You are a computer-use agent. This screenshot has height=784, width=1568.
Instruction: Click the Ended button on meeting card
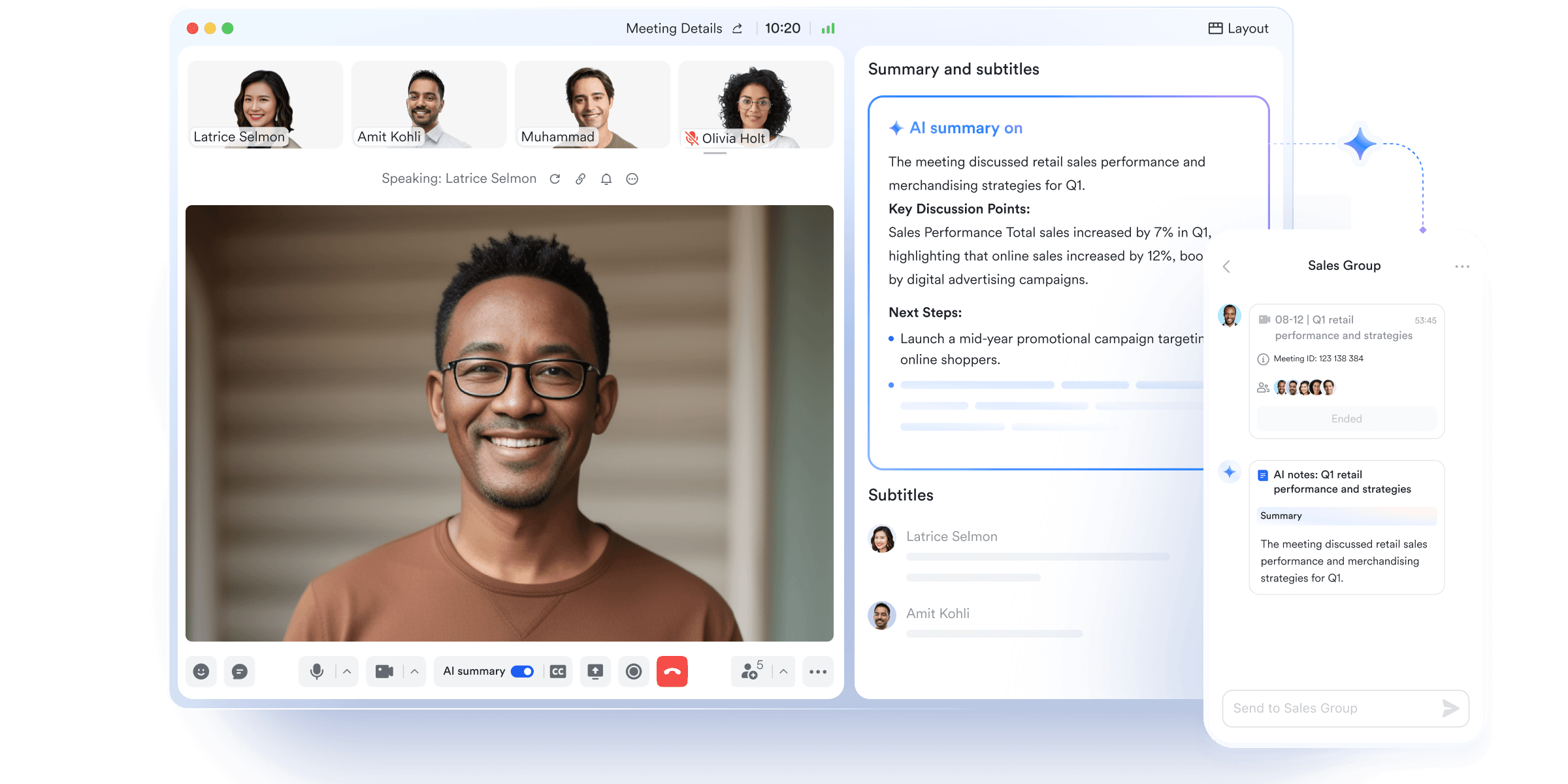1347,419
